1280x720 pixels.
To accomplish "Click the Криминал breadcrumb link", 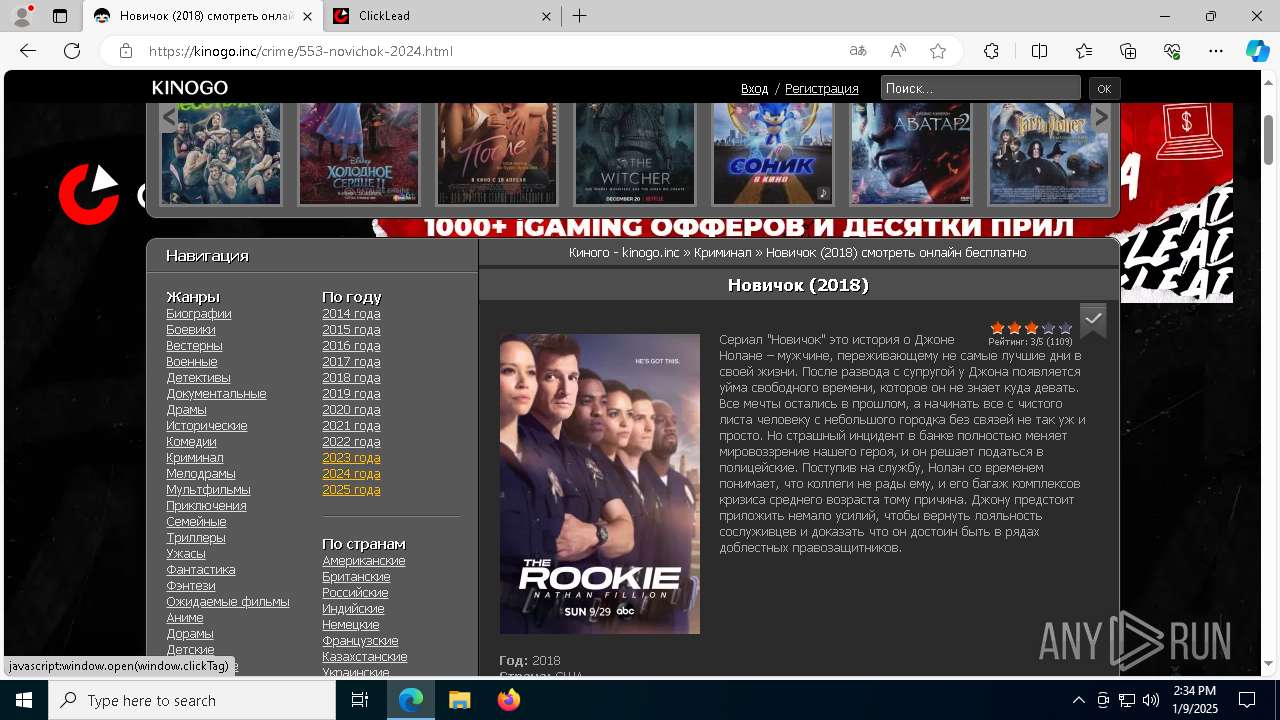I will click(x=723, y=253).
